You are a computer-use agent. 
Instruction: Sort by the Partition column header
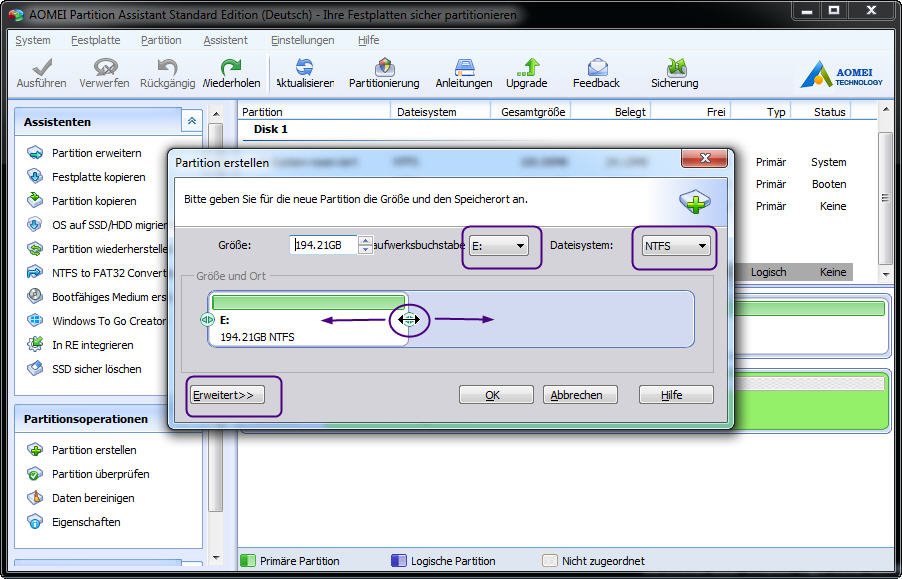(314, 112)
